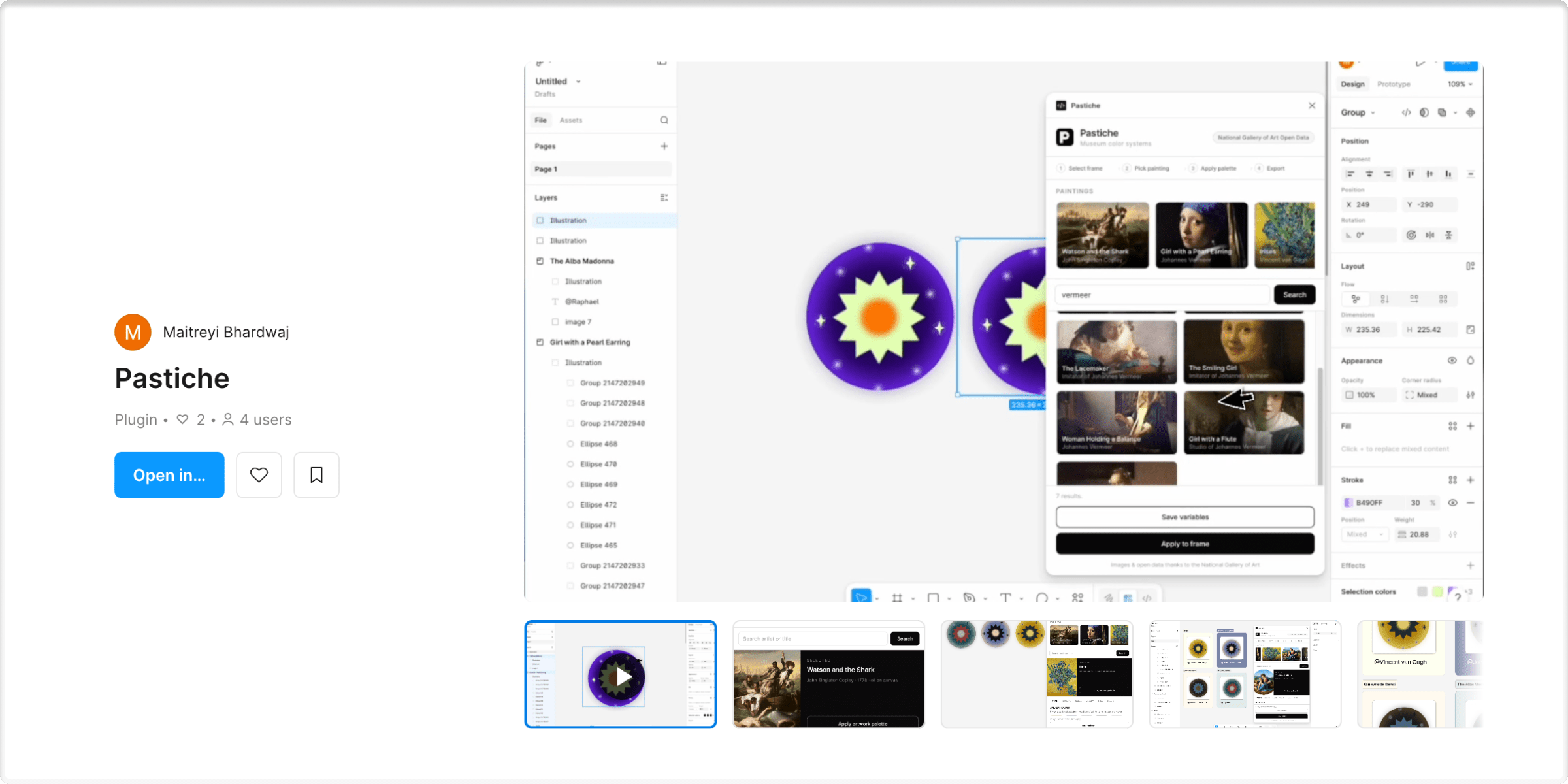This screenshot has height=784, width=1568.
Task: Click the light green Selection colors swatch
Action: click(x=1437, y=591)
